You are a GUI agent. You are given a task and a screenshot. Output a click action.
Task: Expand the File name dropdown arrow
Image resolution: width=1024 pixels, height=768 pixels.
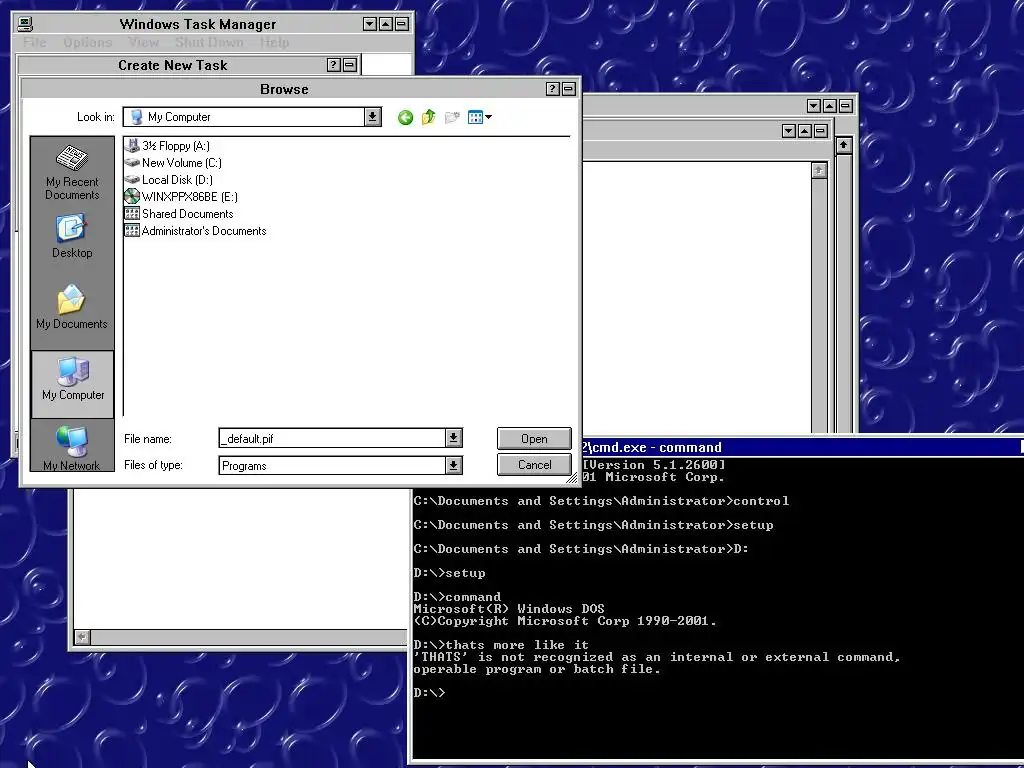point(453,438)
